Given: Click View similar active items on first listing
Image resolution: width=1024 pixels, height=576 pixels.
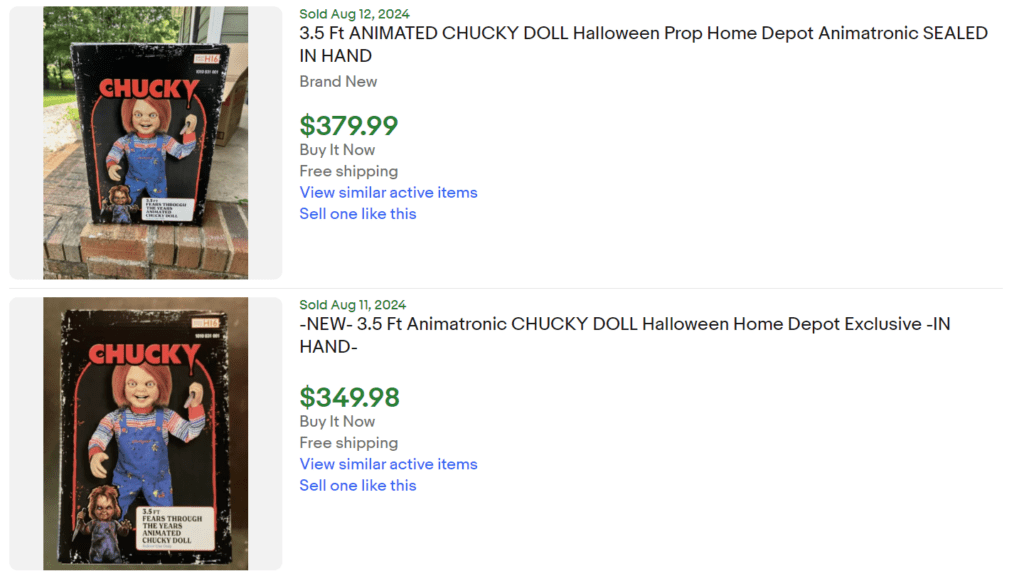Looking at the screenshot, I should click(388, 192).
